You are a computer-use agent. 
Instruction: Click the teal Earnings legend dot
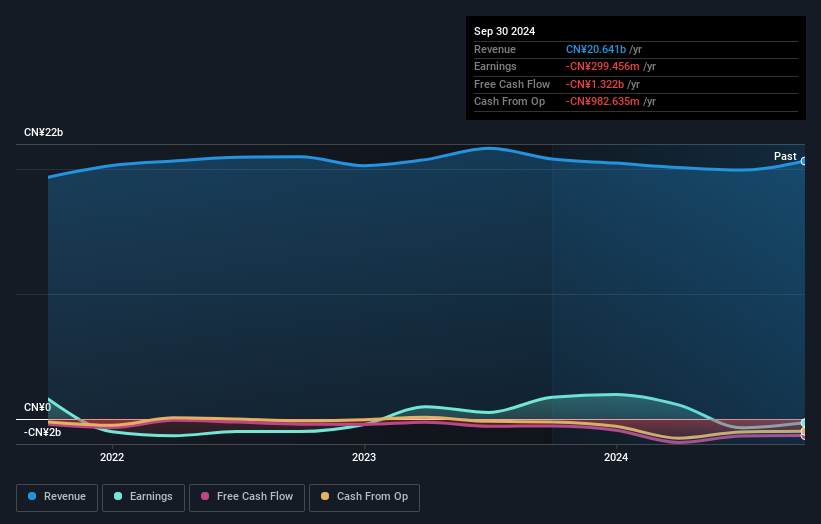pyautogui.click(x=118, y=496)
